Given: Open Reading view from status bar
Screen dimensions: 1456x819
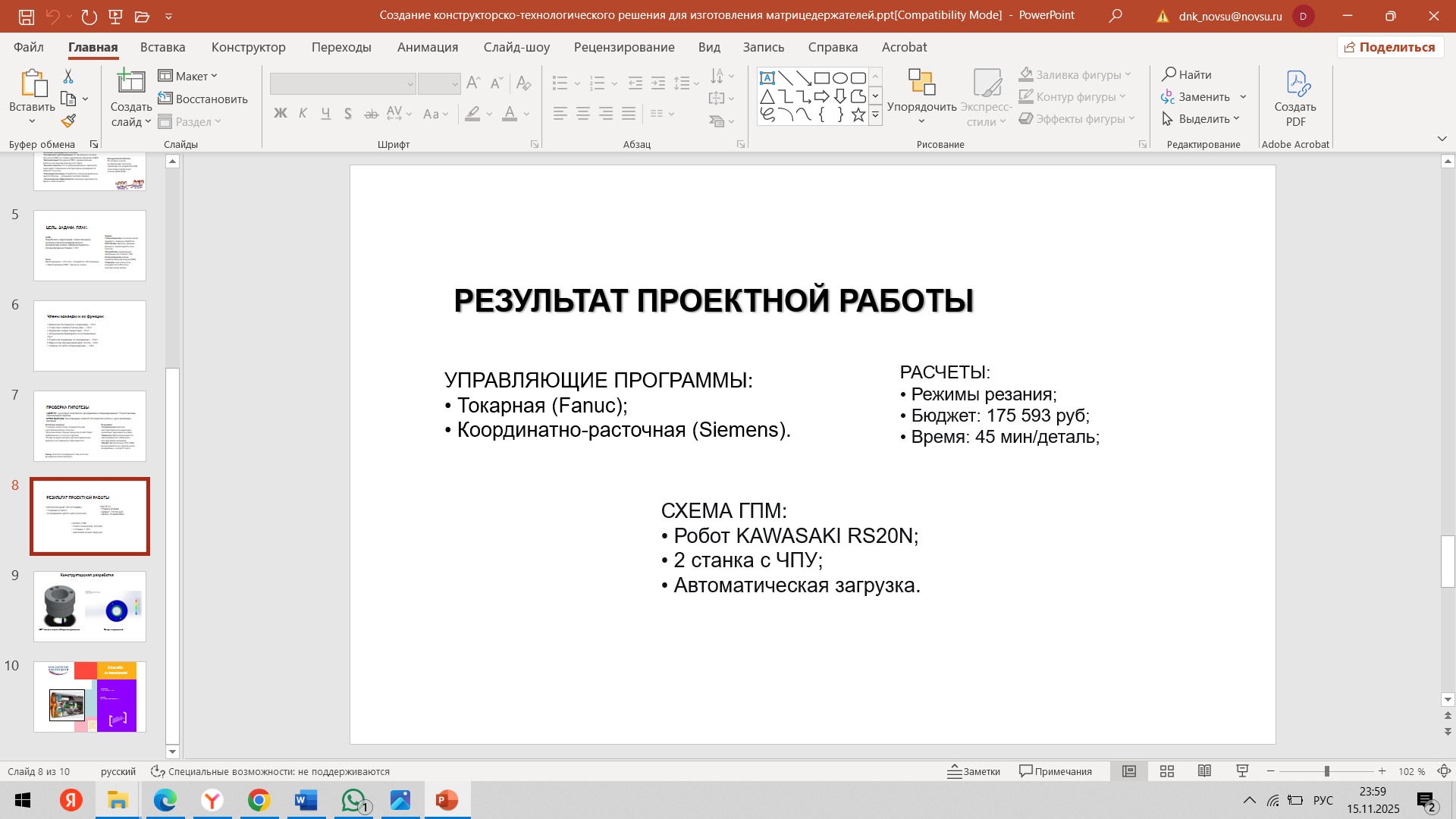Looking at the screenshot, I should pos(1204,771).
